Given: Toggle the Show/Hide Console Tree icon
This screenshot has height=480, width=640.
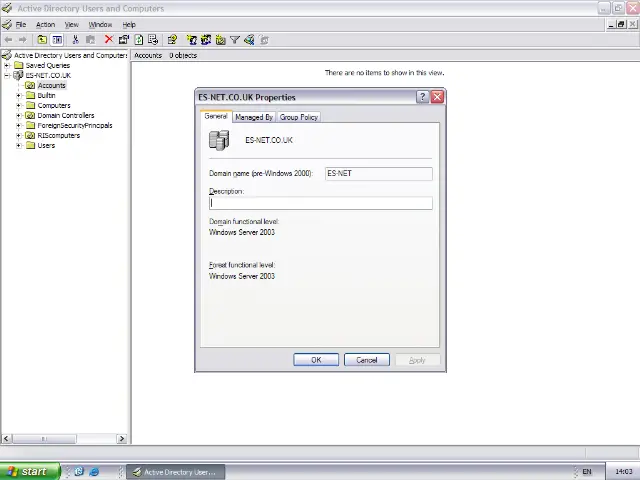Looking at the screenshot, I should 57,40.
